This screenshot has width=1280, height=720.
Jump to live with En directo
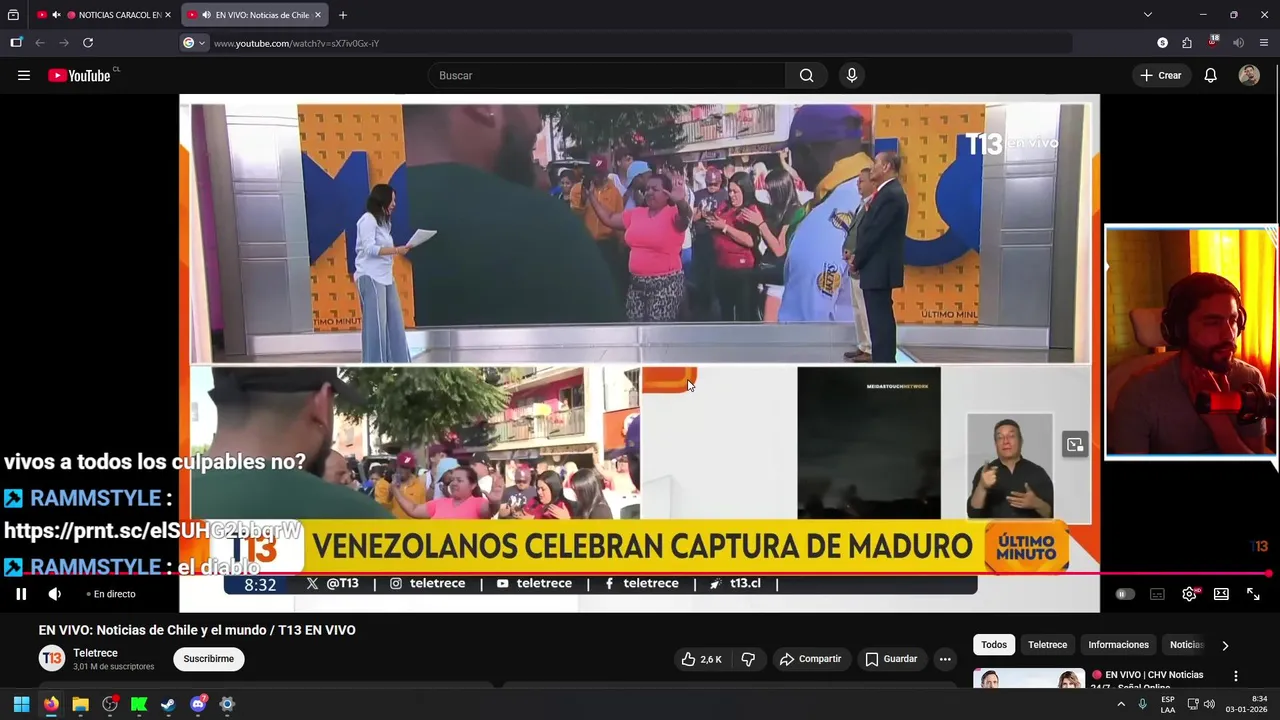point(111,594)
